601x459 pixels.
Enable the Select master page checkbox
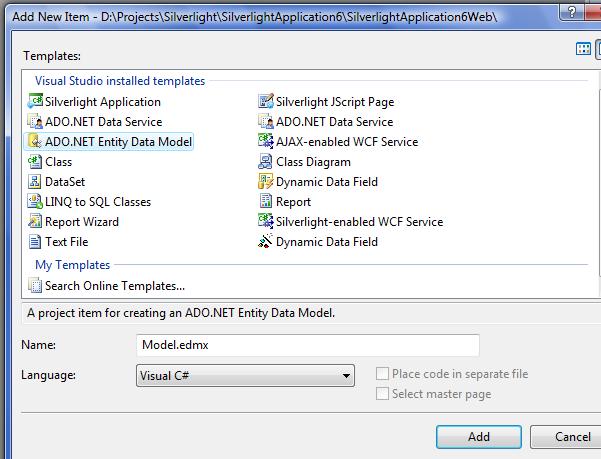(x=382, y=394)
